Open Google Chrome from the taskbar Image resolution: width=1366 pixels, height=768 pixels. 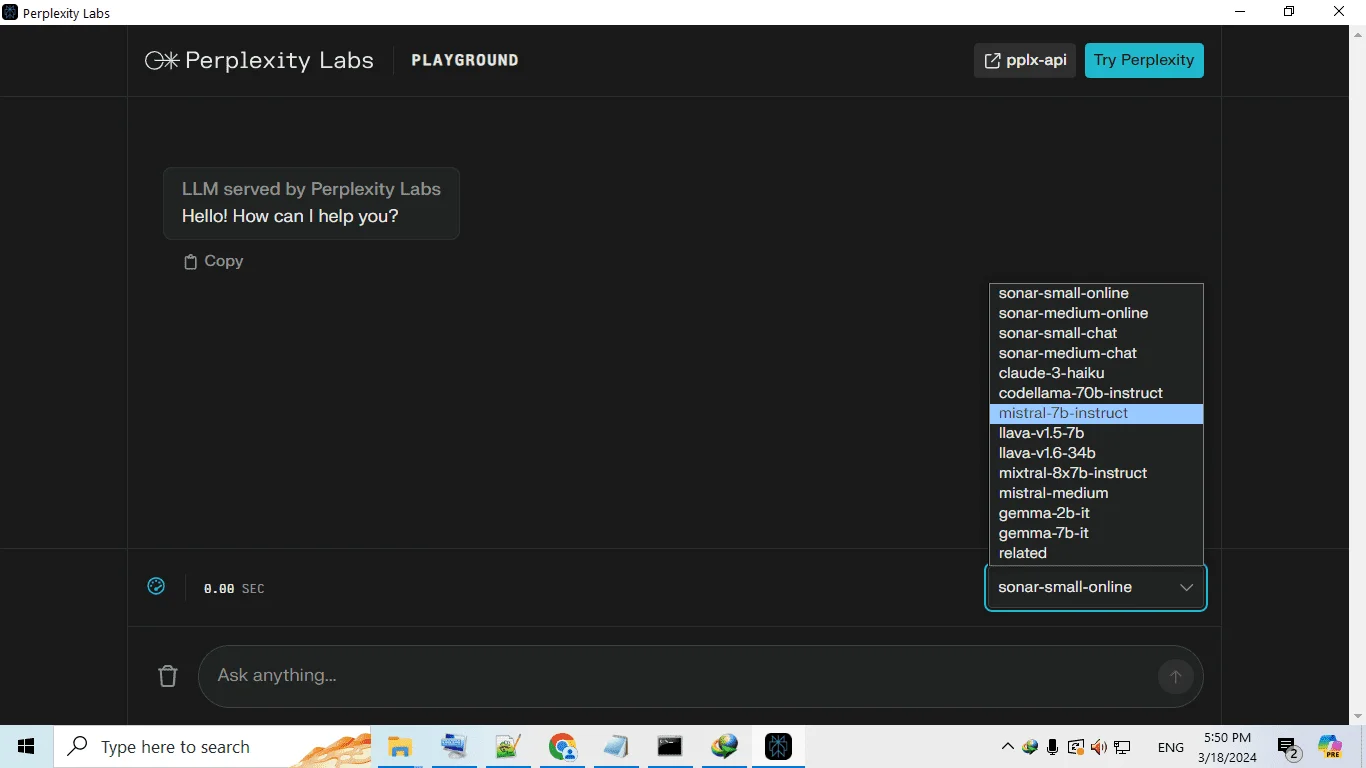[562, 747]
